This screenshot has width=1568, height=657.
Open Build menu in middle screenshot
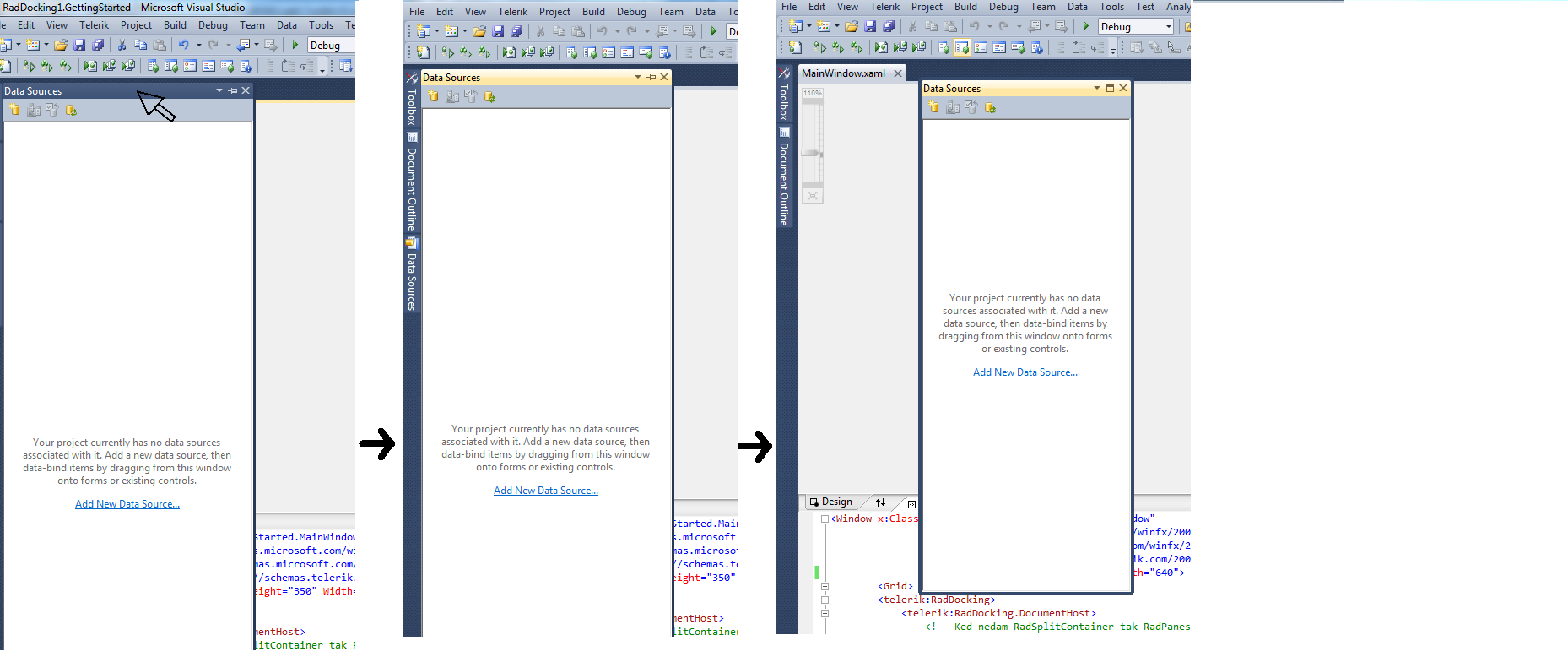click(593, 12)
